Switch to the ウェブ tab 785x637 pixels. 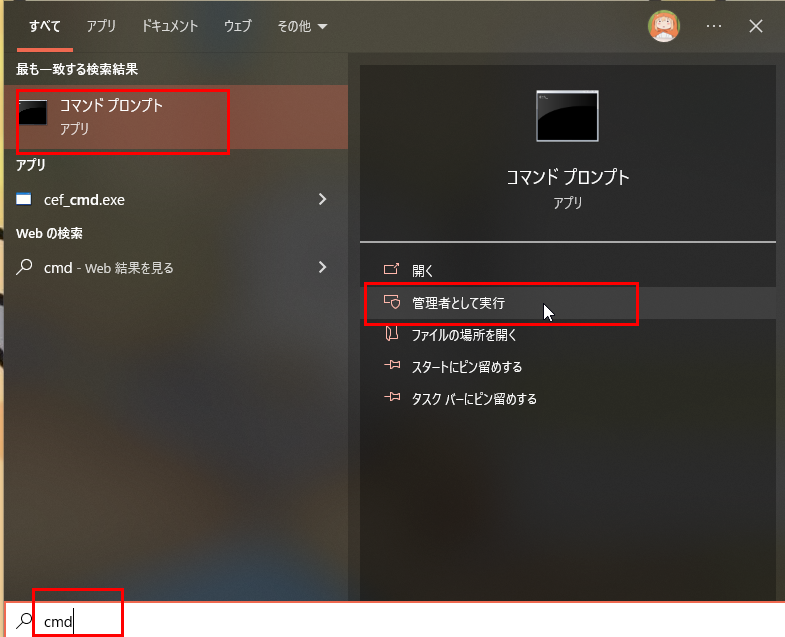pyautogui.click(x=237, y=26)
